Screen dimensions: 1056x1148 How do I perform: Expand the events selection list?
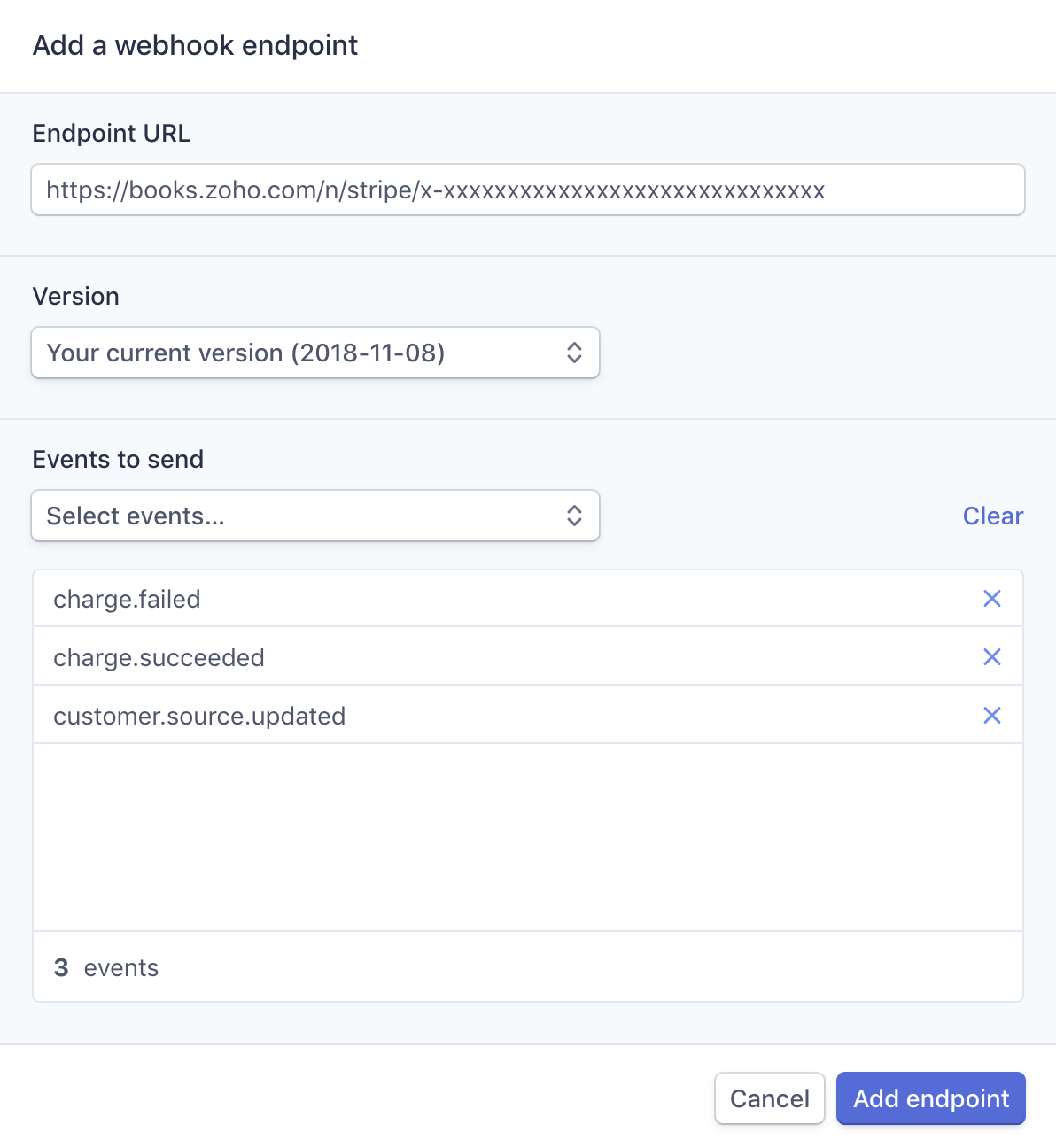point(315,515)
